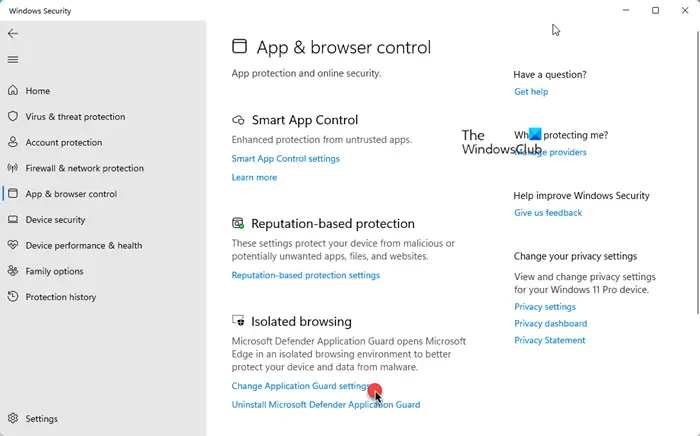Click Uninstall Microsoft Defender Application Guard
The width and height of the screenshot is (700, 436).
[326, 405]
